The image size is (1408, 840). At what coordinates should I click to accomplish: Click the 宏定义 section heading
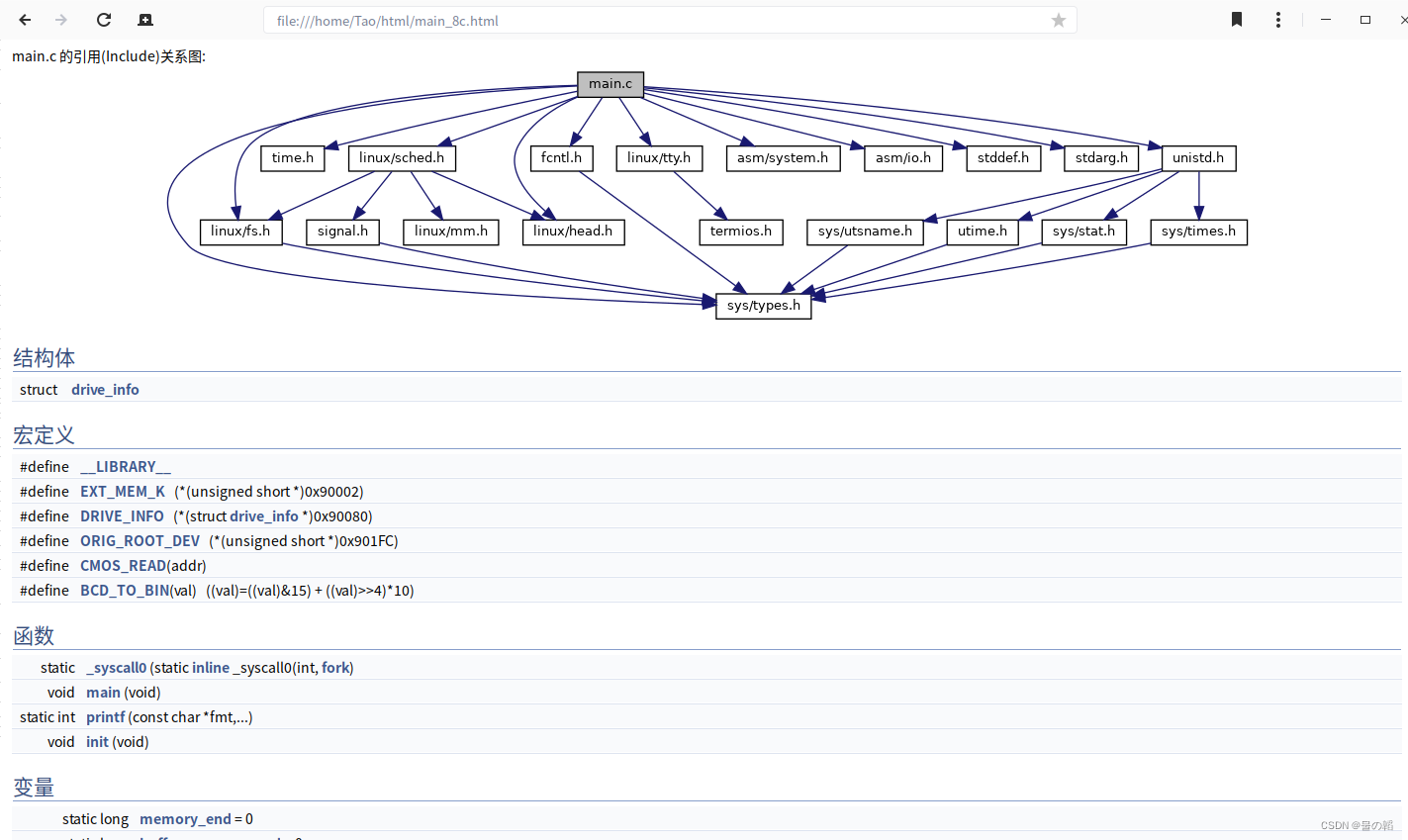(x=44, y=435)
